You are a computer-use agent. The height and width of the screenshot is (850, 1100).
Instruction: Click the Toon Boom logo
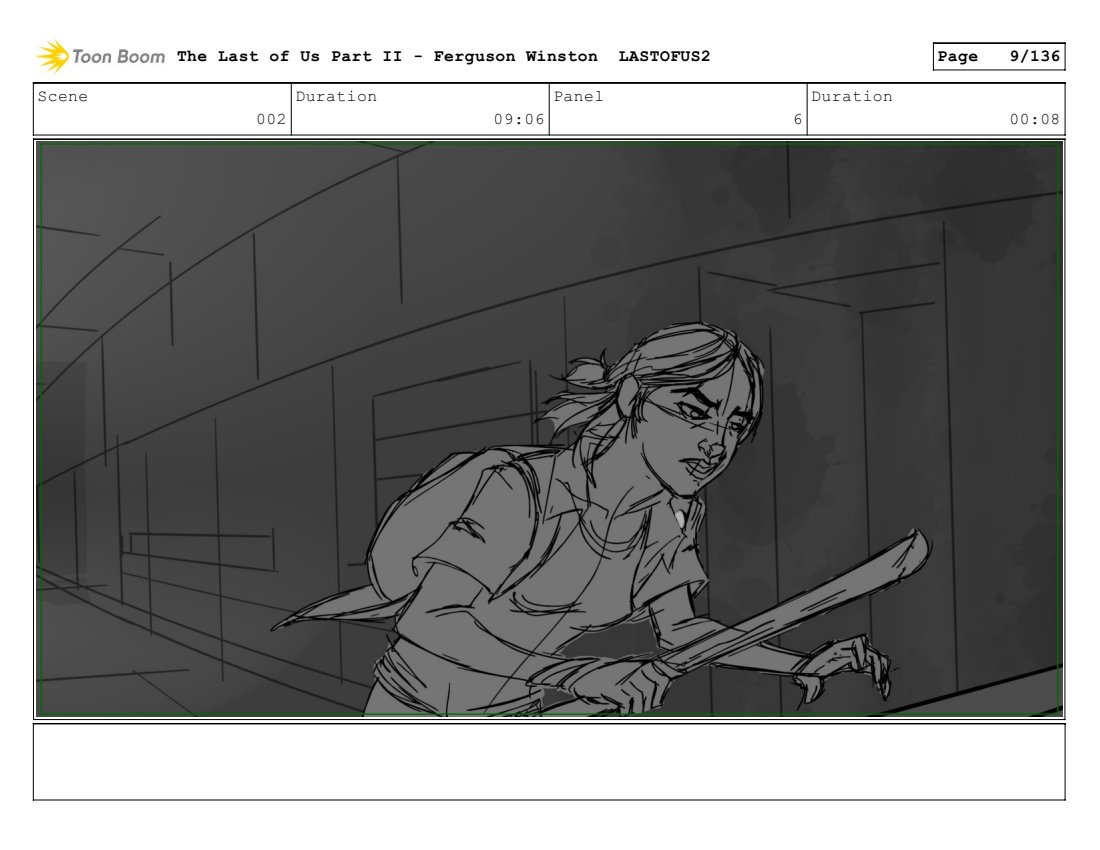pos(100,57)
